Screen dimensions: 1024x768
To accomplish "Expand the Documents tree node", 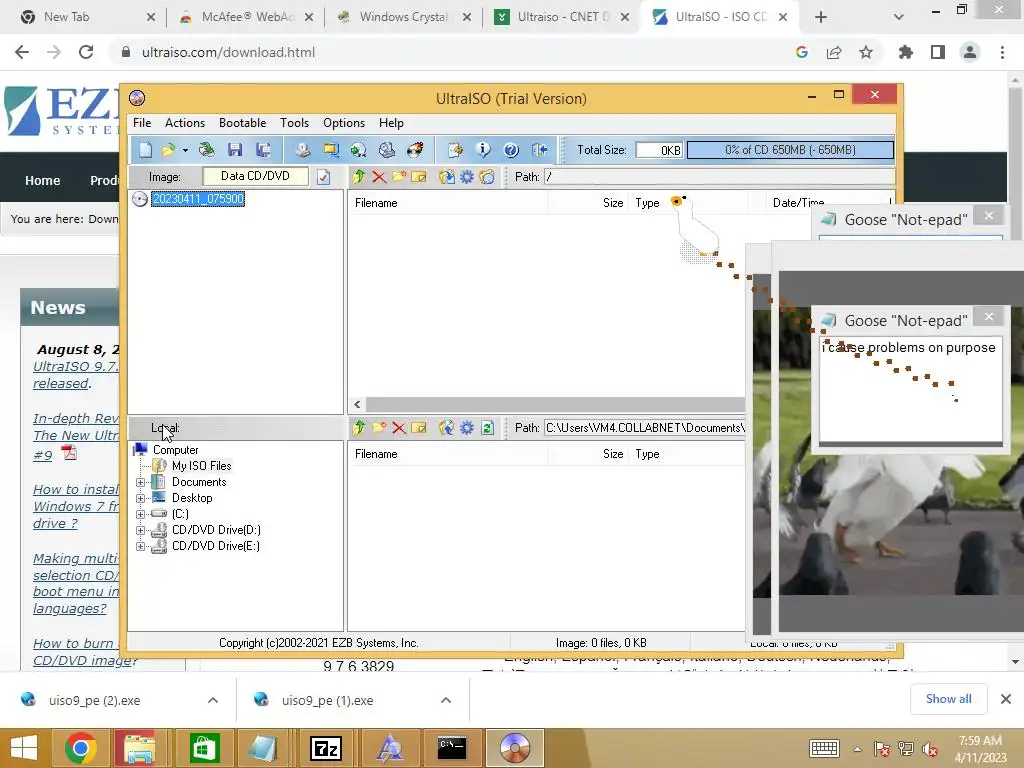I will [x=140, y=483].
